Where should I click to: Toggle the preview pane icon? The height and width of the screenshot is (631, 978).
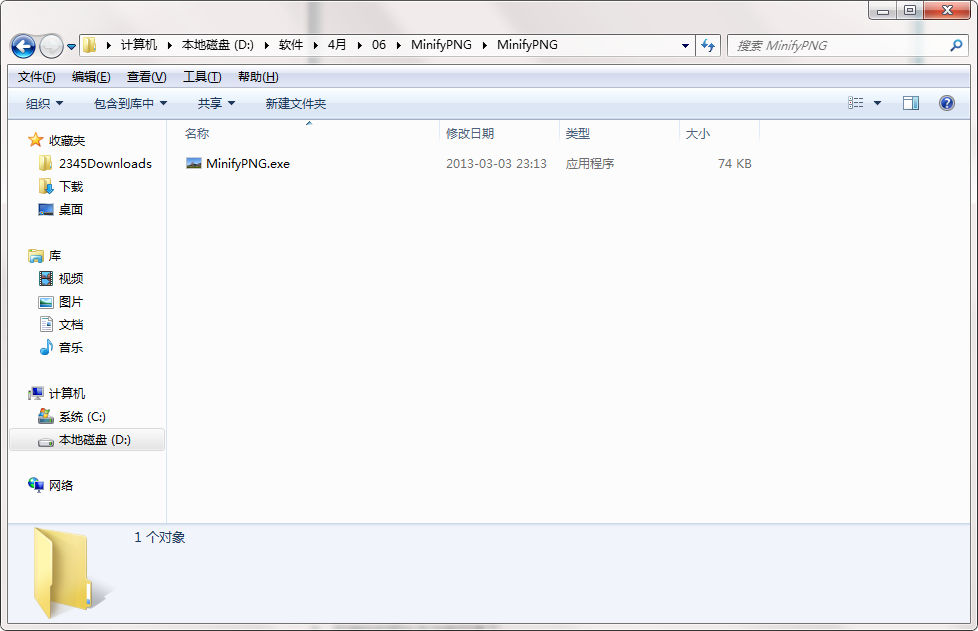click(911, 103)
